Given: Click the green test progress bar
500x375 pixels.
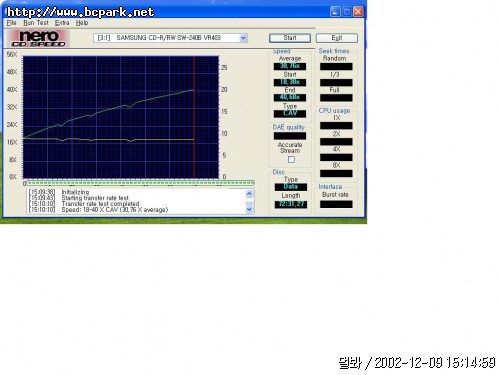Looking at the screenshot, I should [140, 183].
